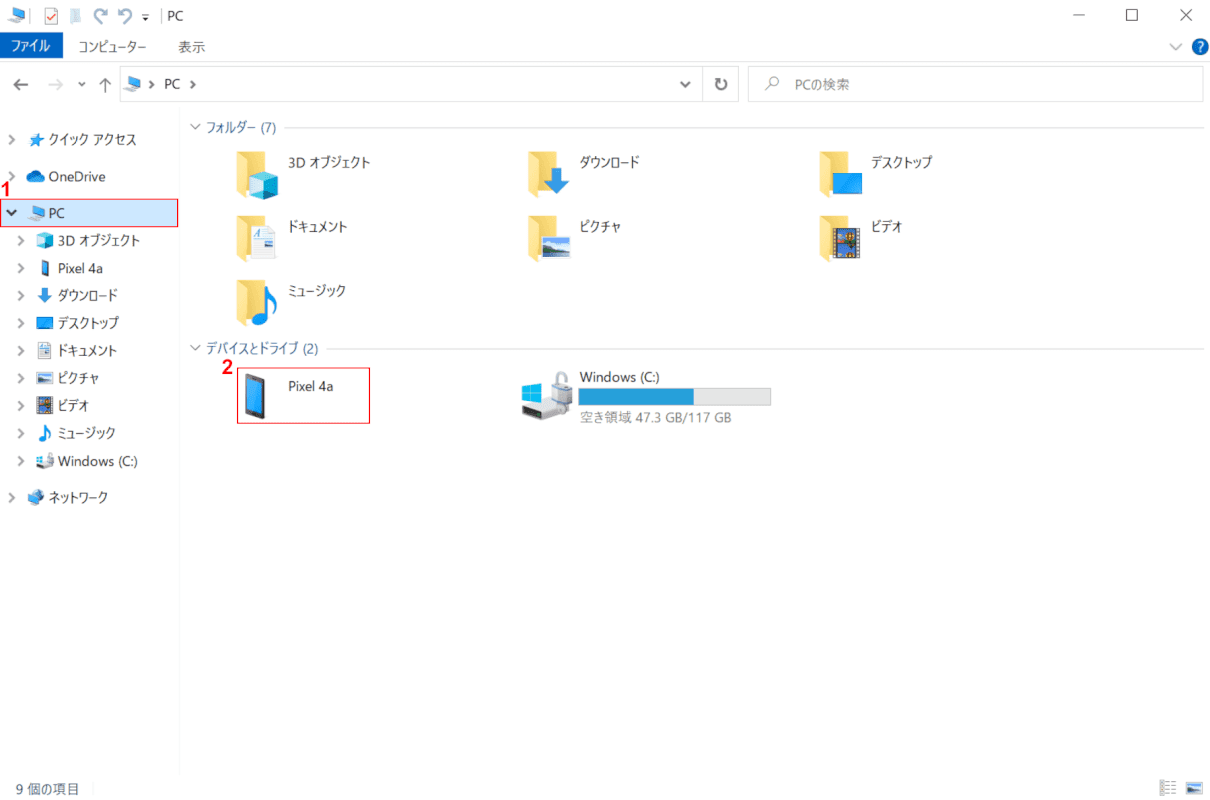Click the New folder icon in title bar
Image resolution: width=1210 pixels, height=800 pixels.
tap(75, 16)
